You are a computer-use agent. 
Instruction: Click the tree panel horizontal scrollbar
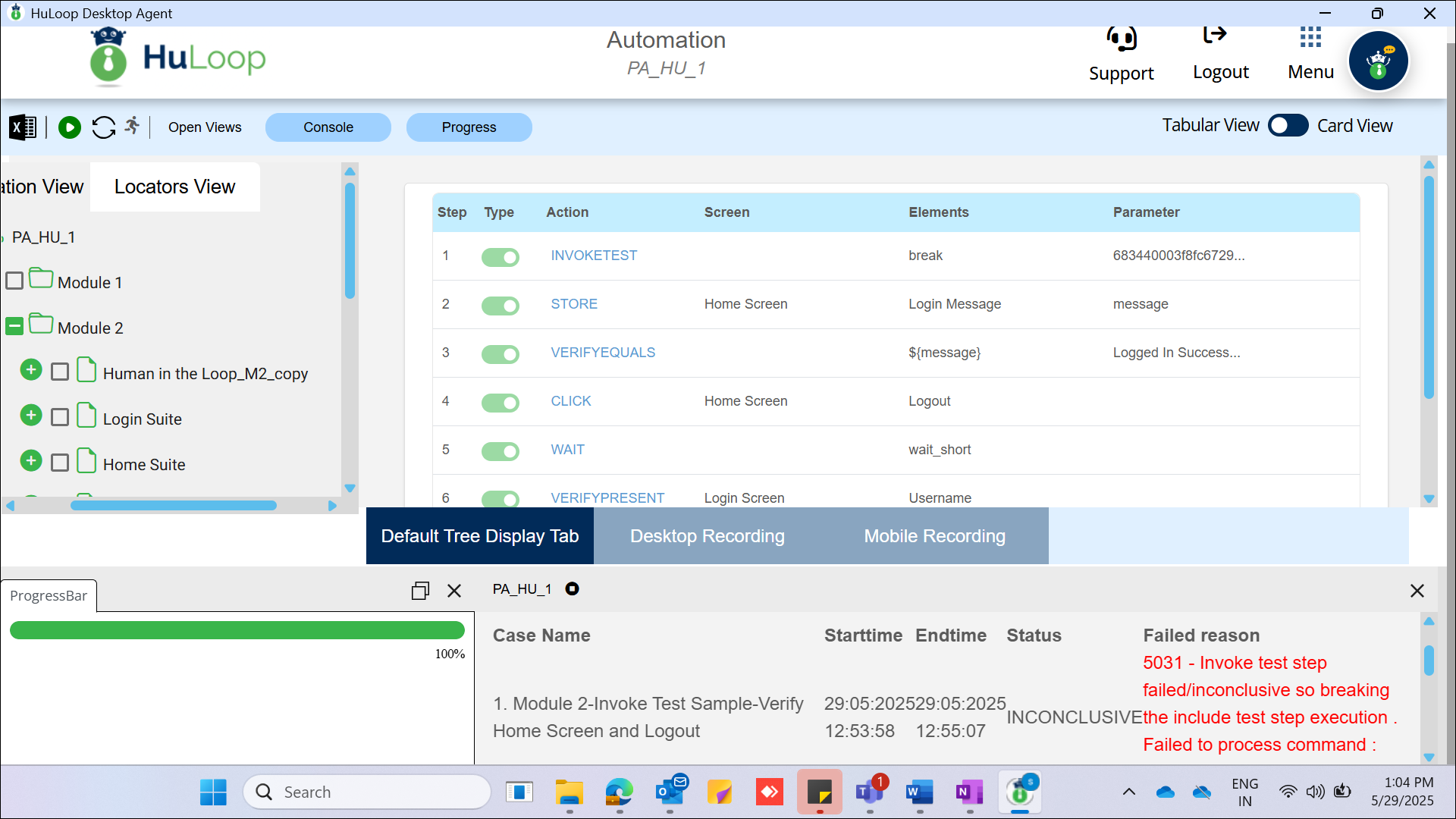[x=174, y=505]
